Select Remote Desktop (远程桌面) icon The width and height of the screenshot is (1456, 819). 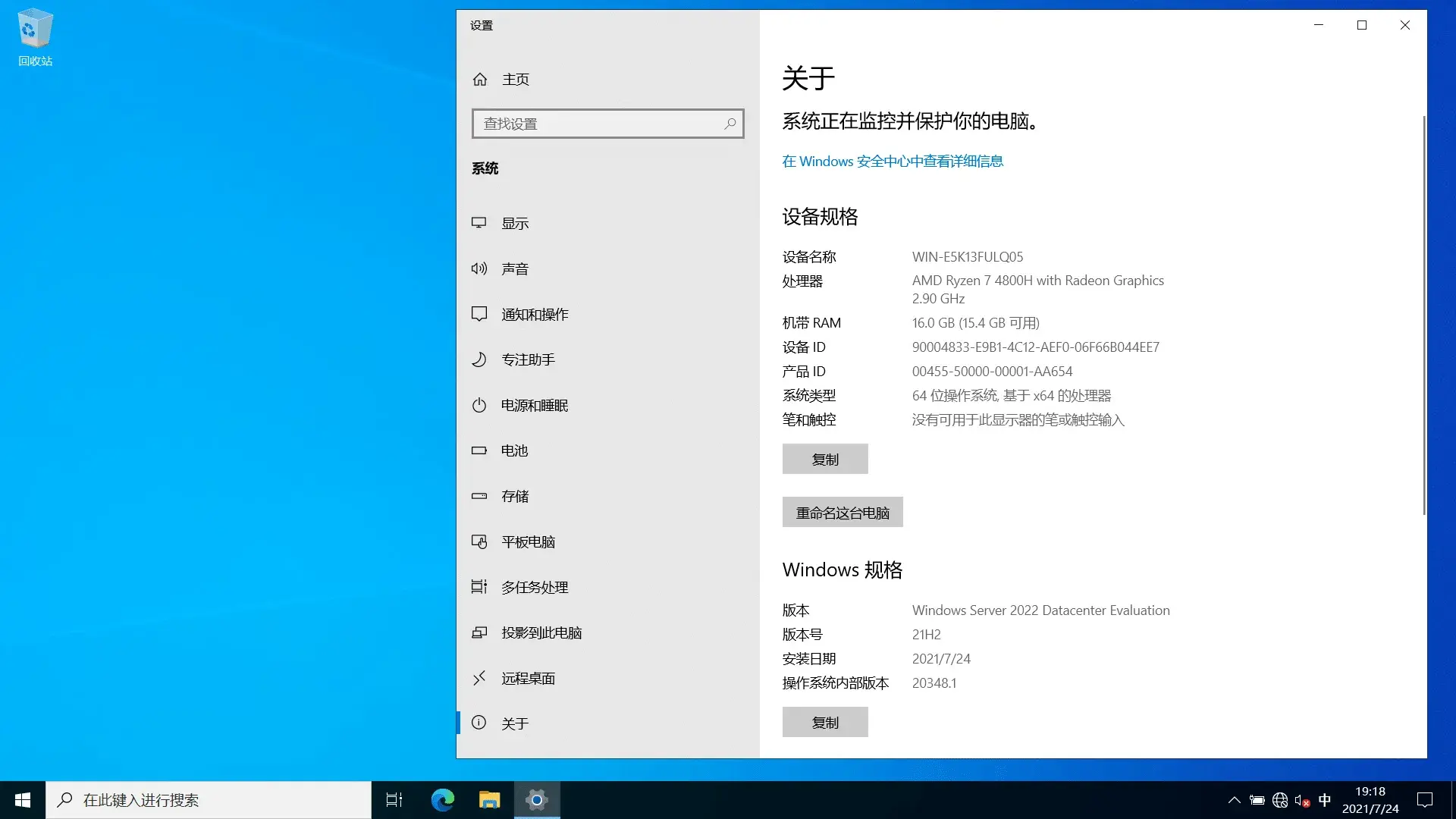pos(479,678)
